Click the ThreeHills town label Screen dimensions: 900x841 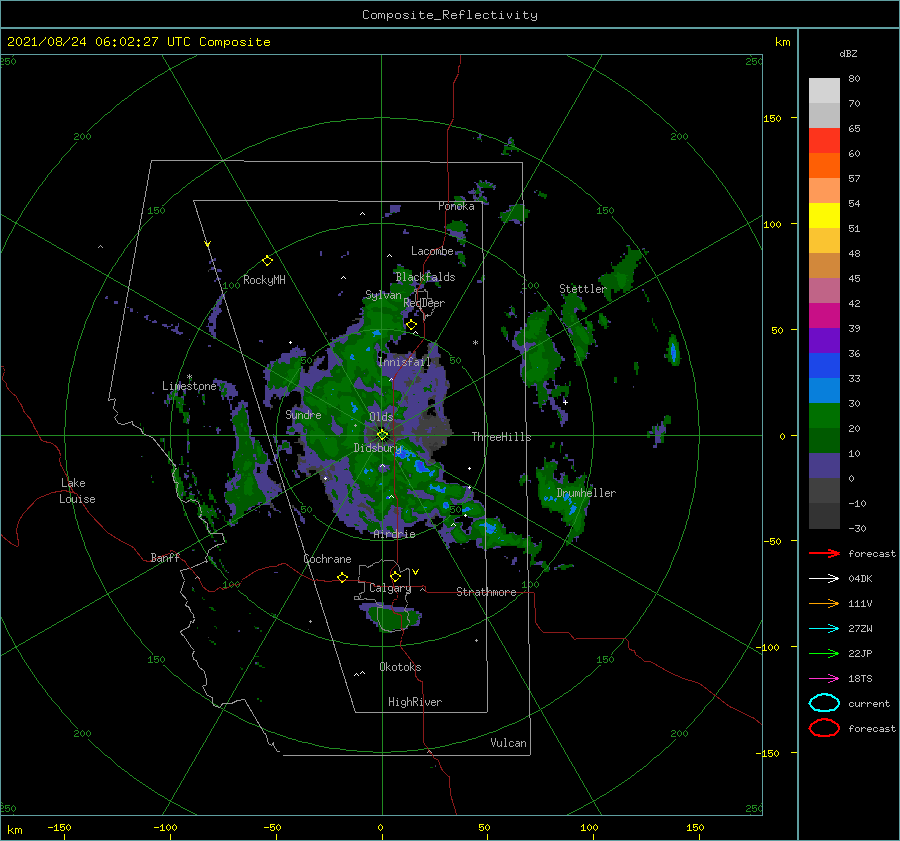coord(501,437)
